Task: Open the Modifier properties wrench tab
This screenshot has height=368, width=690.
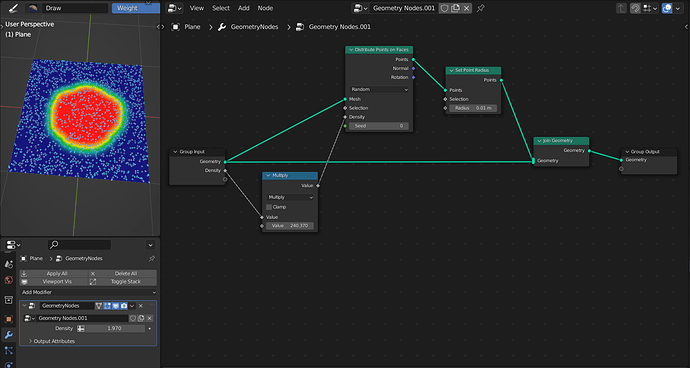Action: pos(9,335)
